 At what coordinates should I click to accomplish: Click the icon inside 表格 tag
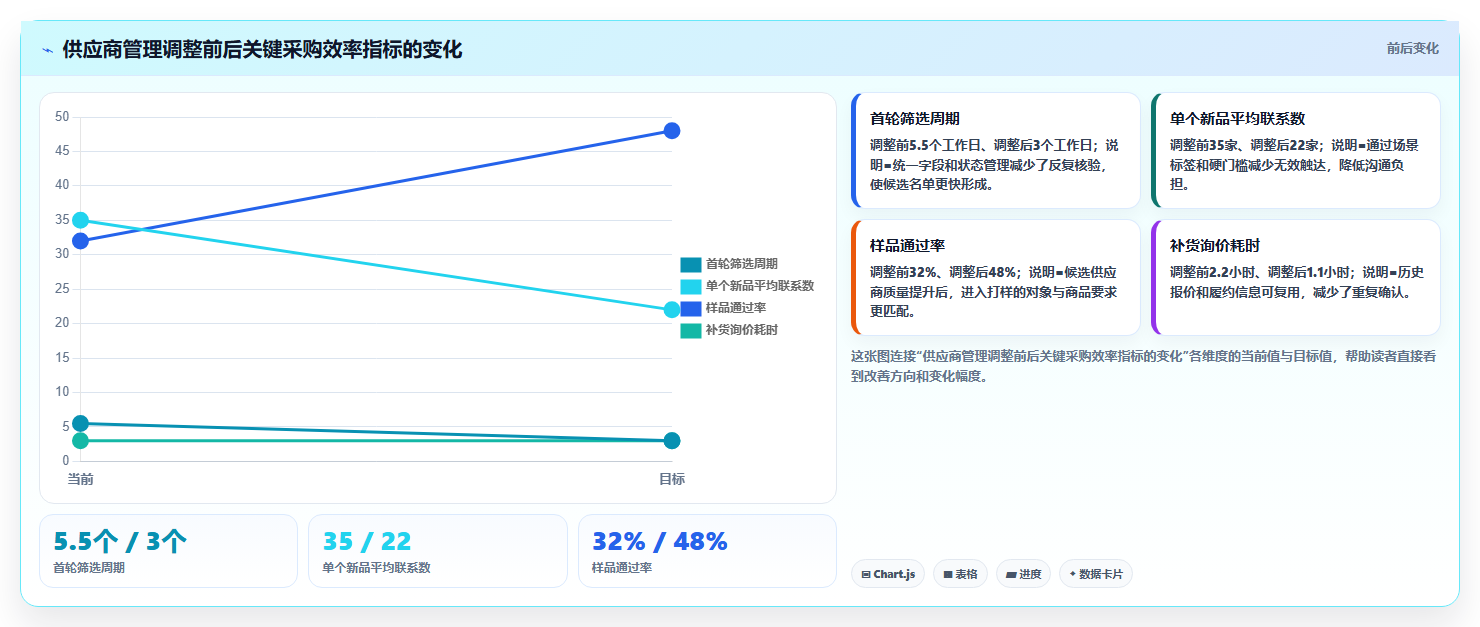click(x=947, y=575)
